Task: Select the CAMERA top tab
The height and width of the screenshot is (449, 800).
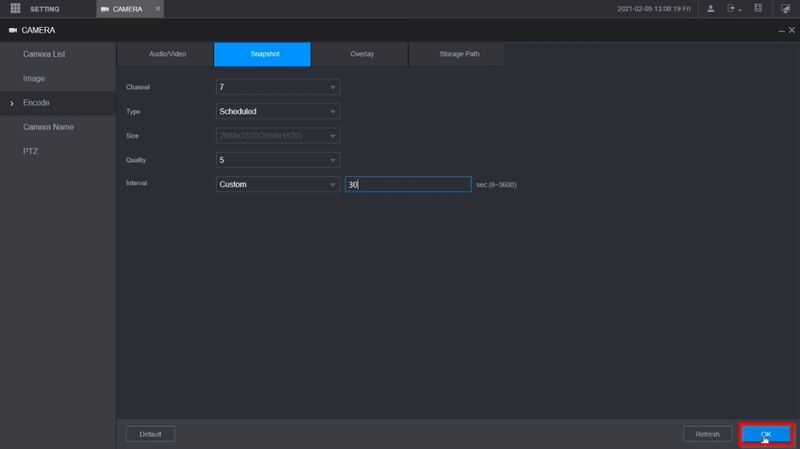Action: 130,9
